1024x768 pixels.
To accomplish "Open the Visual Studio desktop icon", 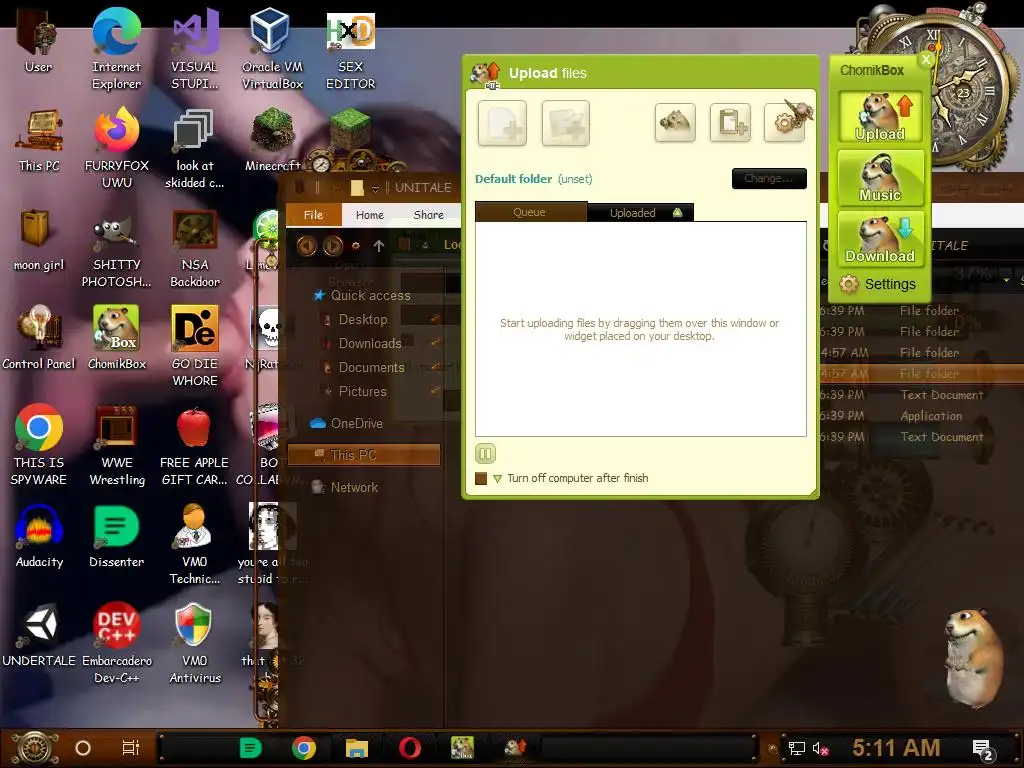I will (x=195, y=50).
